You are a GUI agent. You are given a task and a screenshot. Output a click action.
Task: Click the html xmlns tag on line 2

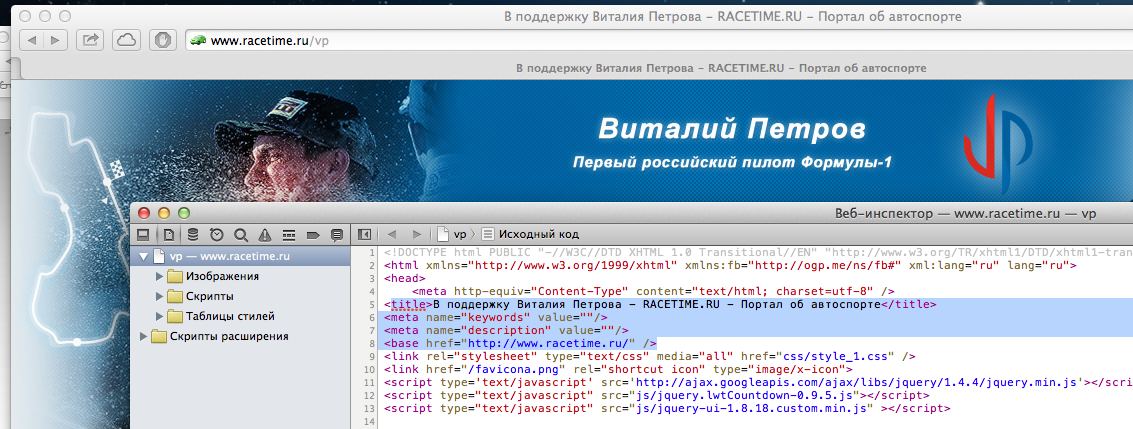730,266
